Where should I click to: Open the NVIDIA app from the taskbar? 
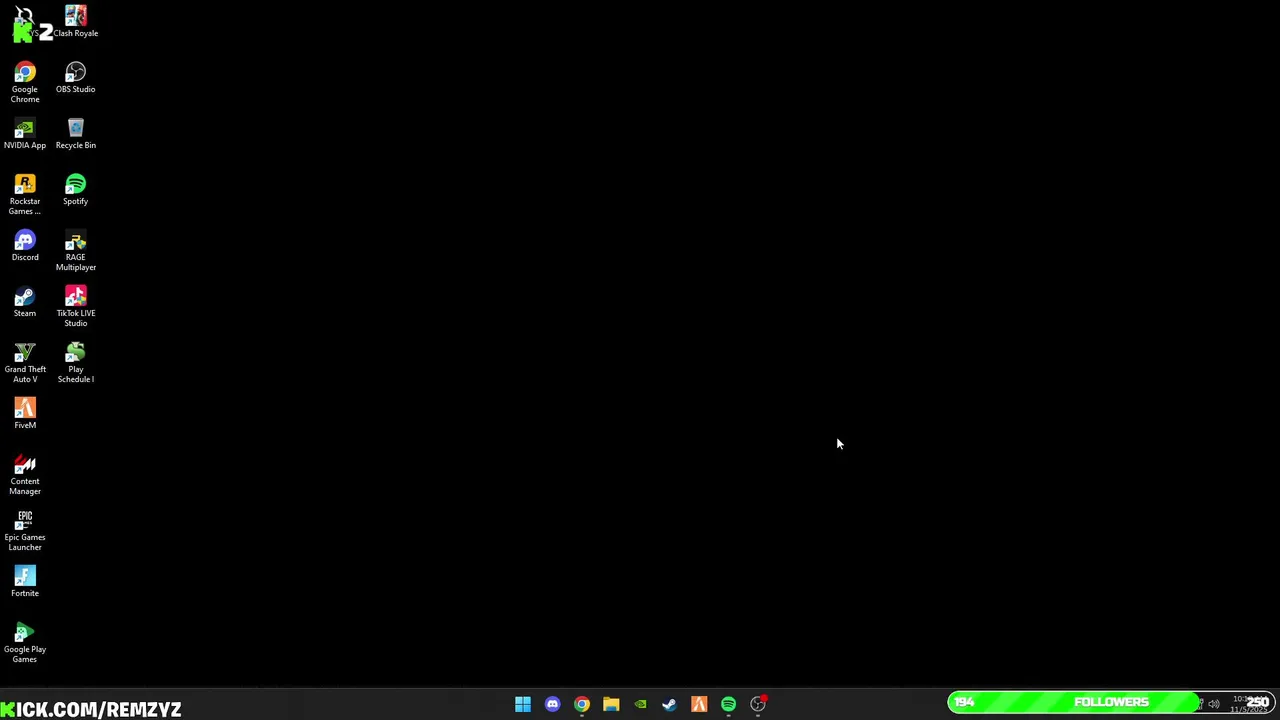point(640,704)
